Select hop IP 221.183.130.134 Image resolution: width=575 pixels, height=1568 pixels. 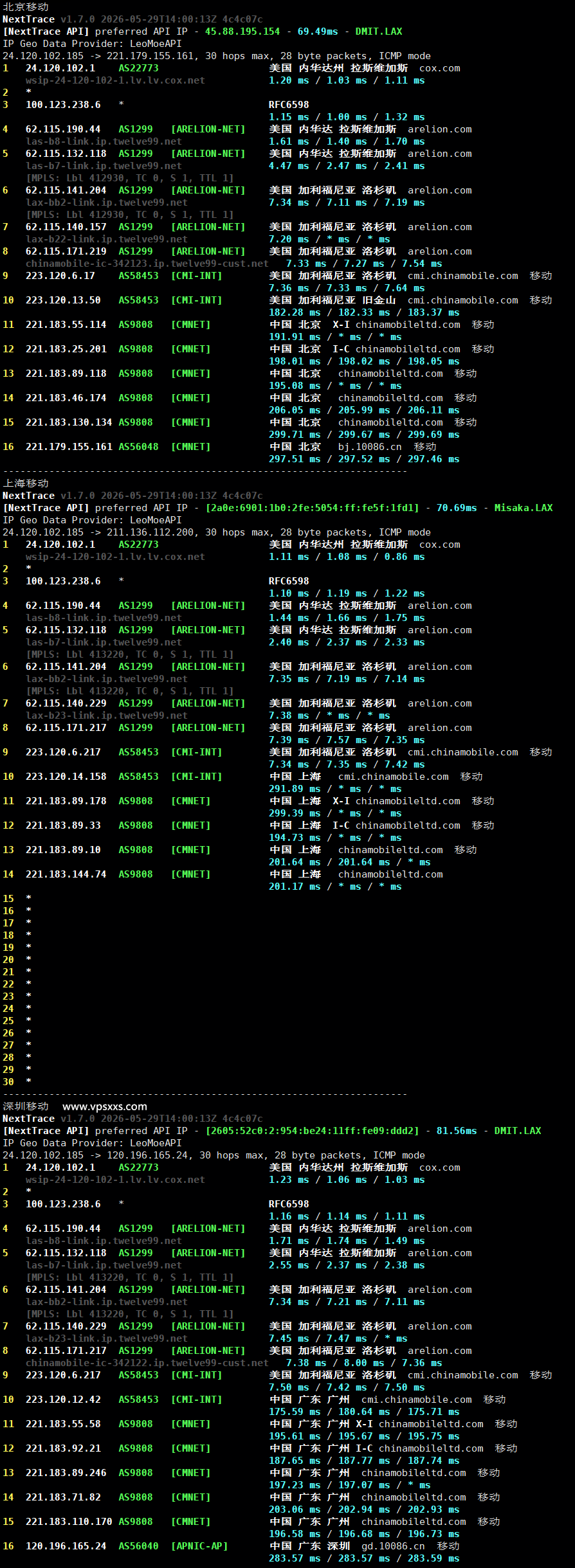pos(69,422)
